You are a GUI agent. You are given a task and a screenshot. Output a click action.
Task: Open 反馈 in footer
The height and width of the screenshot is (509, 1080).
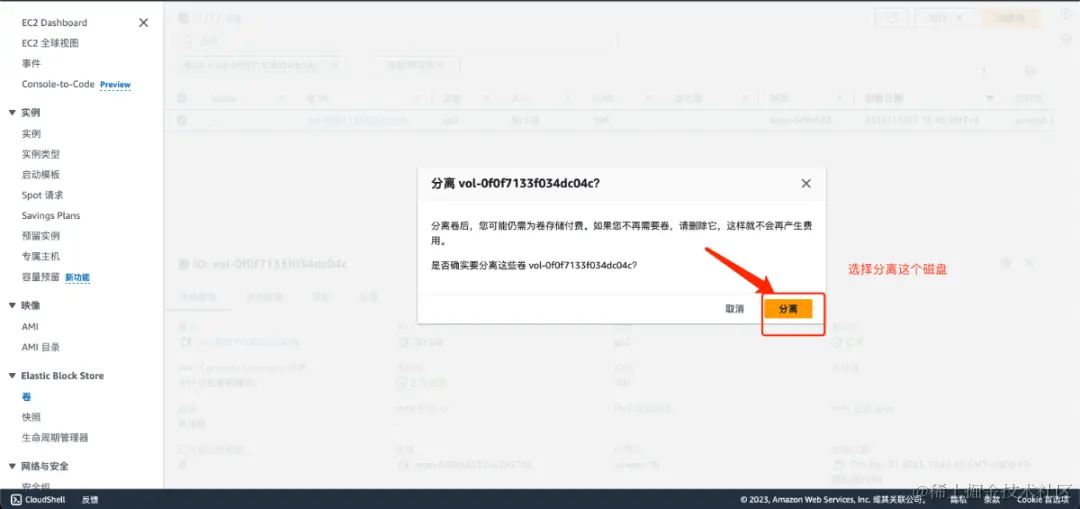pyautogui.click(x=90, y=499)
